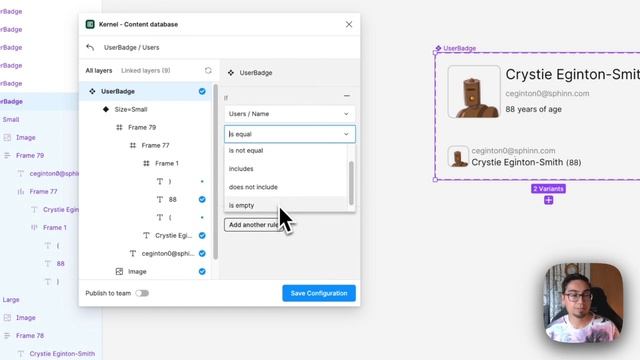The width and height of the screenshot is (640, 360).
Task: Select the UserBadge row in plugin layer list
Action: 146,91
